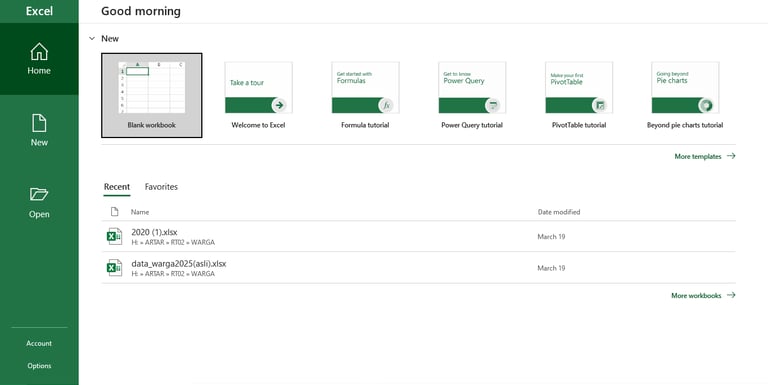Click the PivotTable tutorial caption
Screen dimensions: 768x385
click(x=579, y=125)
